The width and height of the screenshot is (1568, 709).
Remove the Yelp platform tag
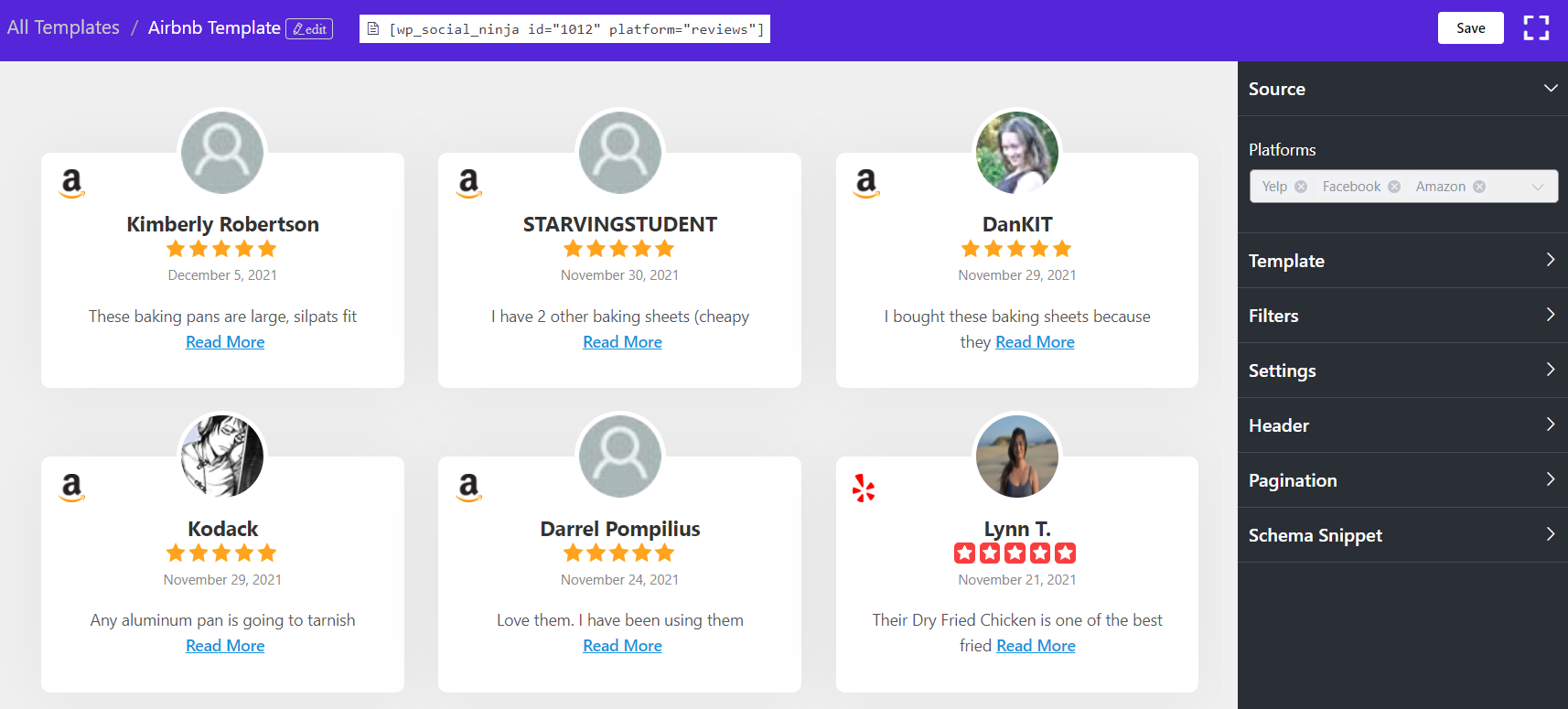[1301, 187]
